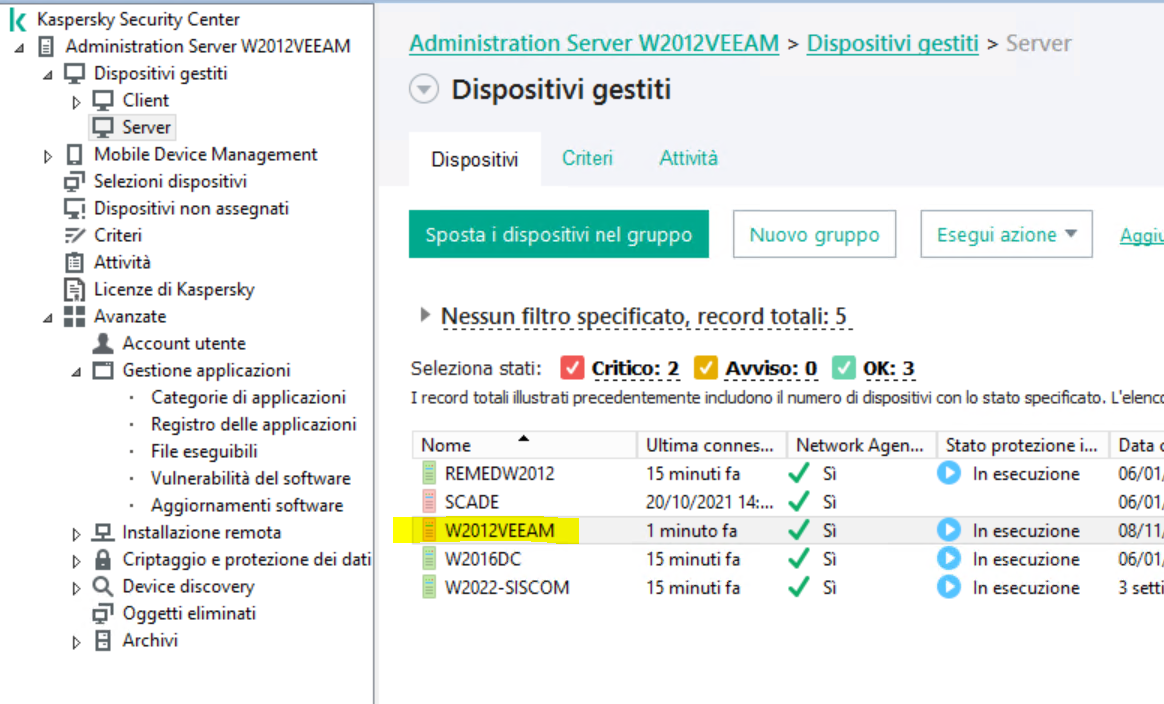Select Registro delle applicazioni in the tree
1164x704 pixels.
[253, 425]
